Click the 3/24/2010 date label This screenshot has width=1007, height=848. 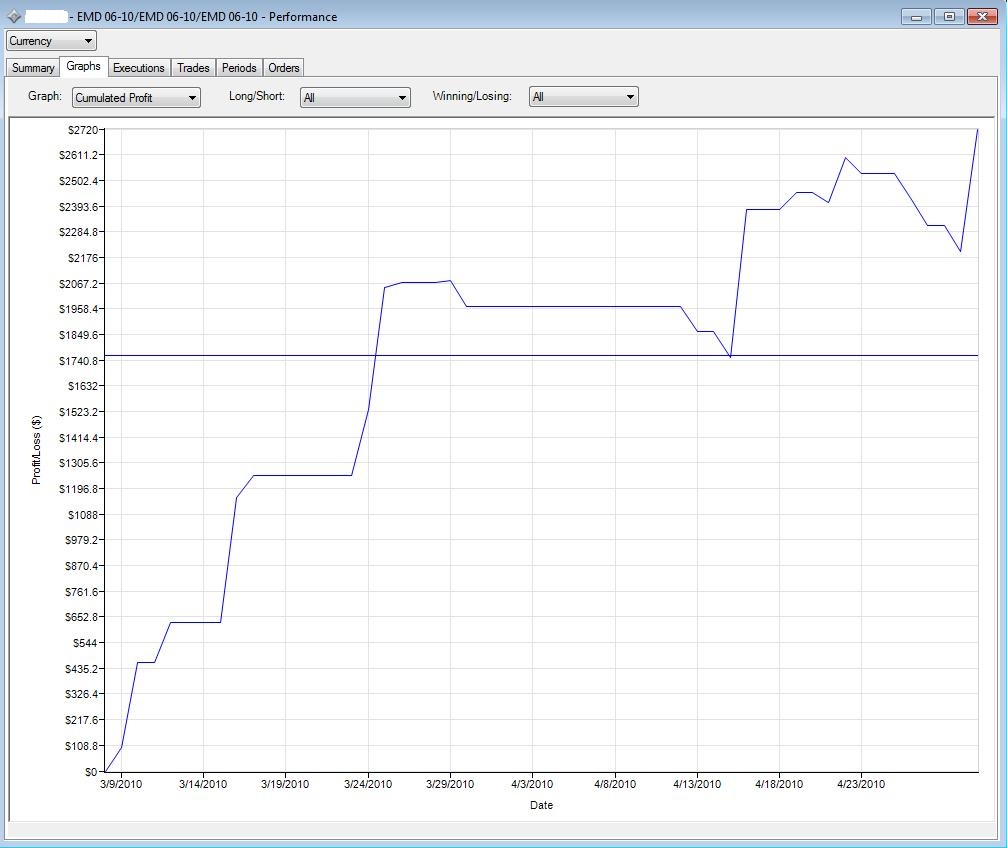point(368,784)
